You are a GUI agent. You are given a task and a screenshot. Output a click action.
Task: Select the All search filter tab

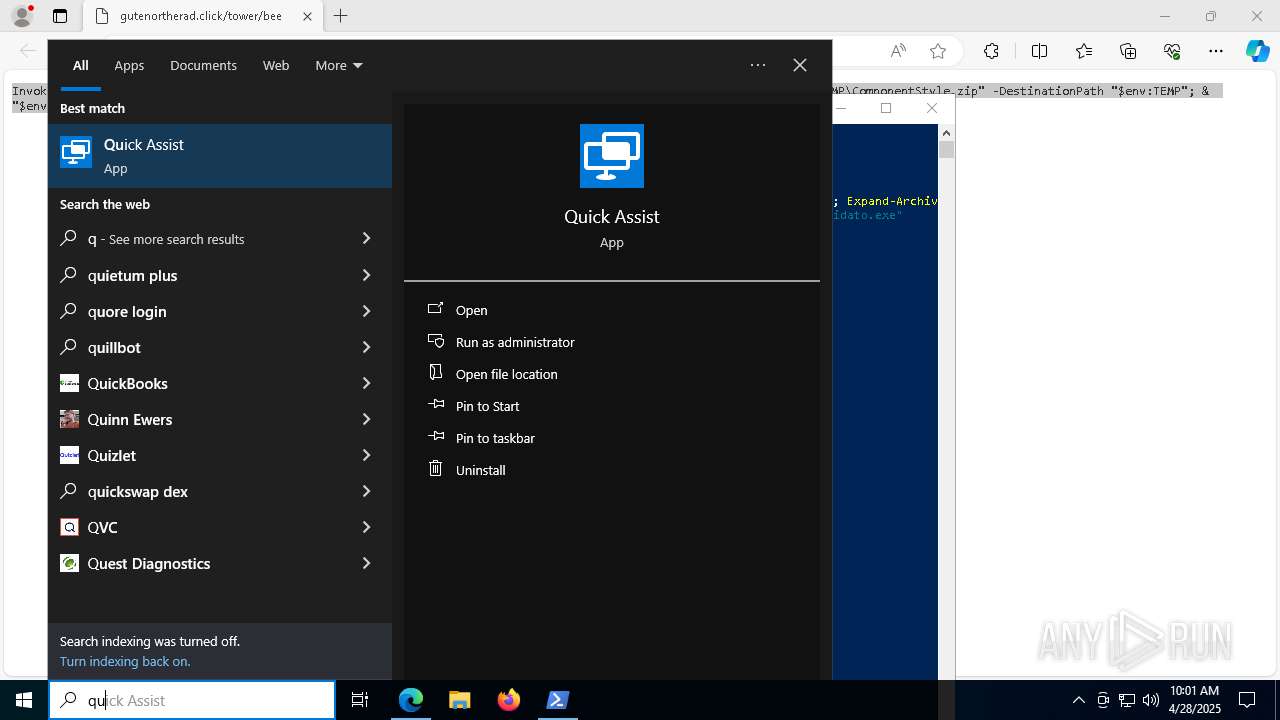pos(81,65)
